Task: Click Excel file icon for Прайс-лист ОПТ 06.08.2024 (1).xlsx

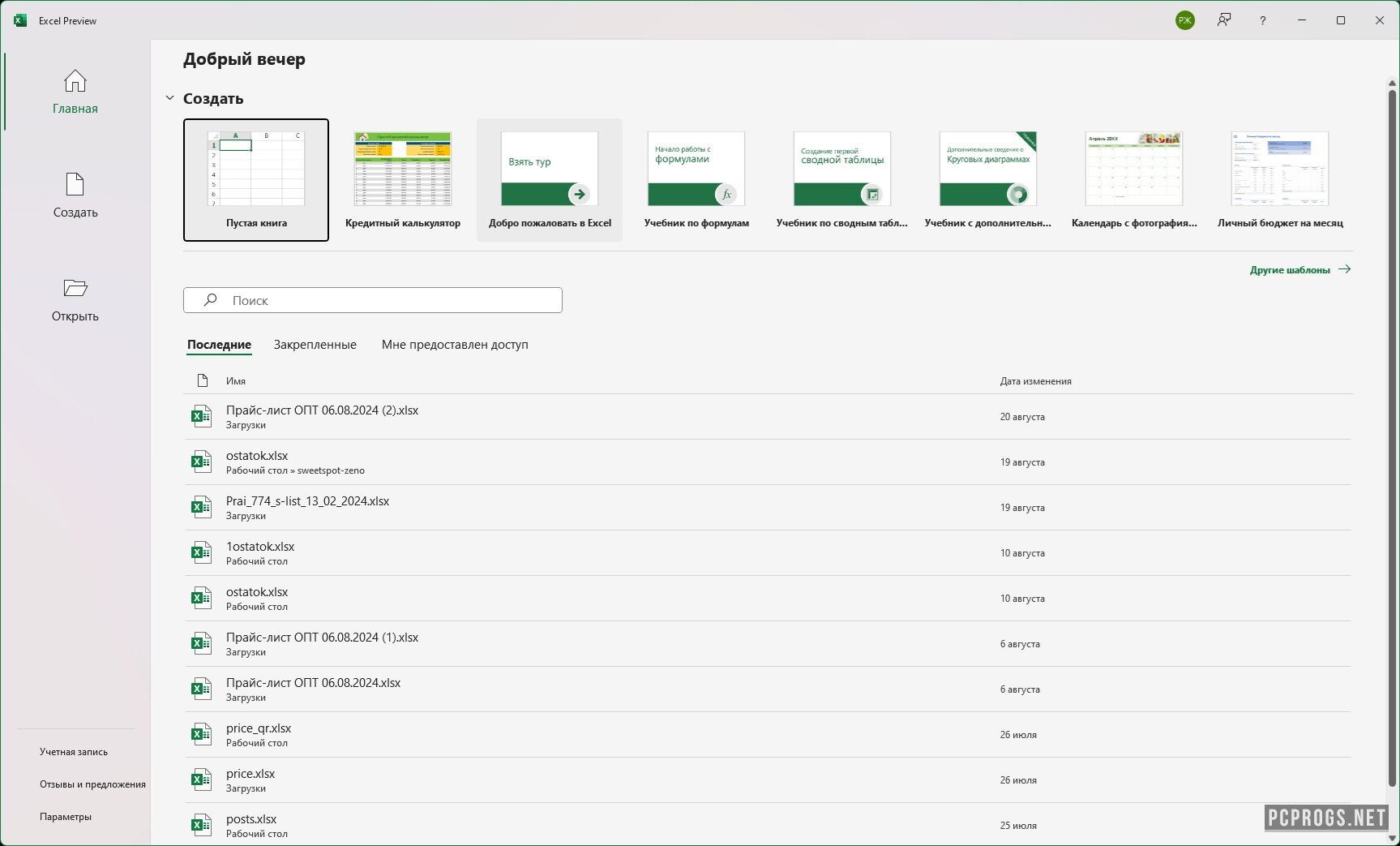Action: (x=201, y=643)
